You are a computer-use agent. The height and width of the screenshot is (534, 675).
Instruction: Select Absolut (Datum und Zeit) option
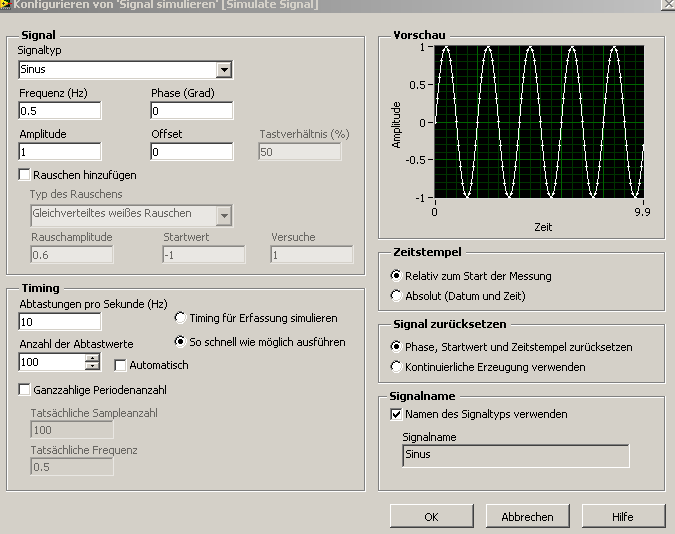click(x=396, y=296)
